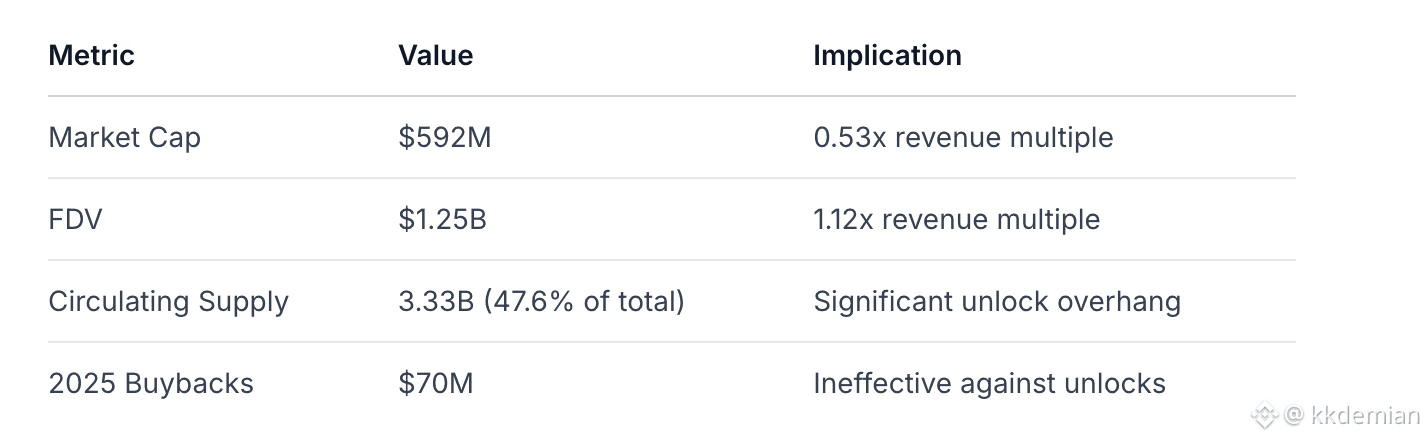Image resolution: width=1428 pixels, height=440 pixels.
Task: Click 'revenue multiple' text in Market Cap row
Action: pyautogui.click(x=1003, y=137)
